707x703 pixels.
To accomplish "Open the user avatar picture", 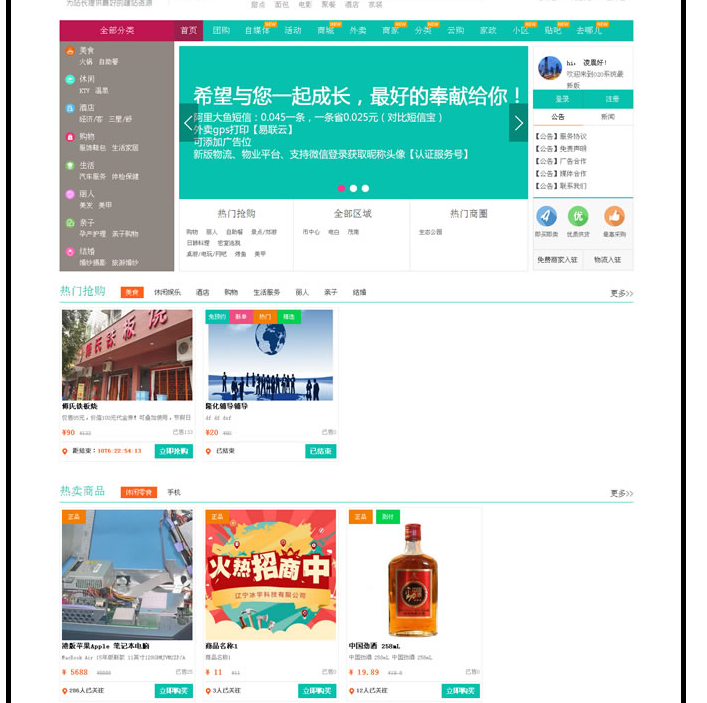I will click(x=550, y=68).
